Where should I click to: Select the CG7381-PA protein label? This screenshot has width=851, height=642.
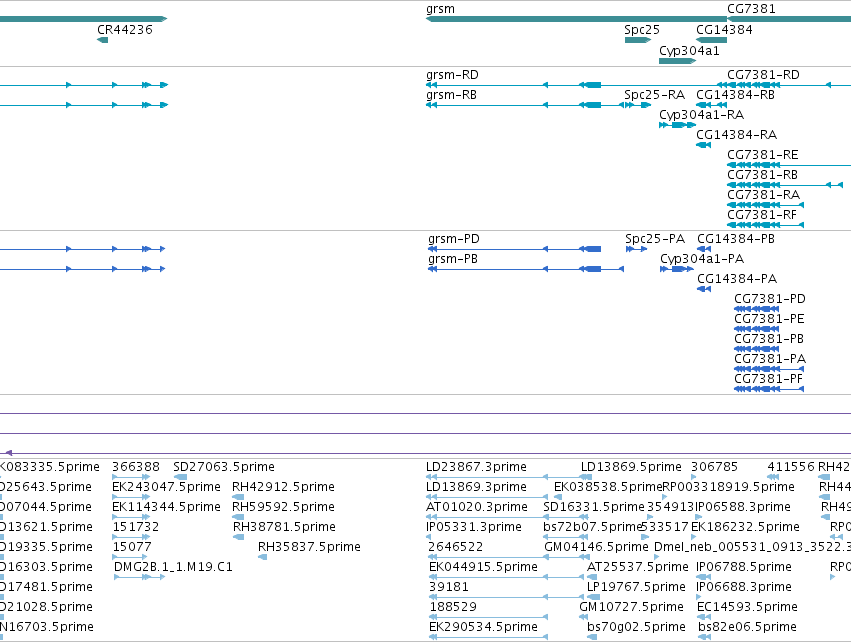click(770, 359)
